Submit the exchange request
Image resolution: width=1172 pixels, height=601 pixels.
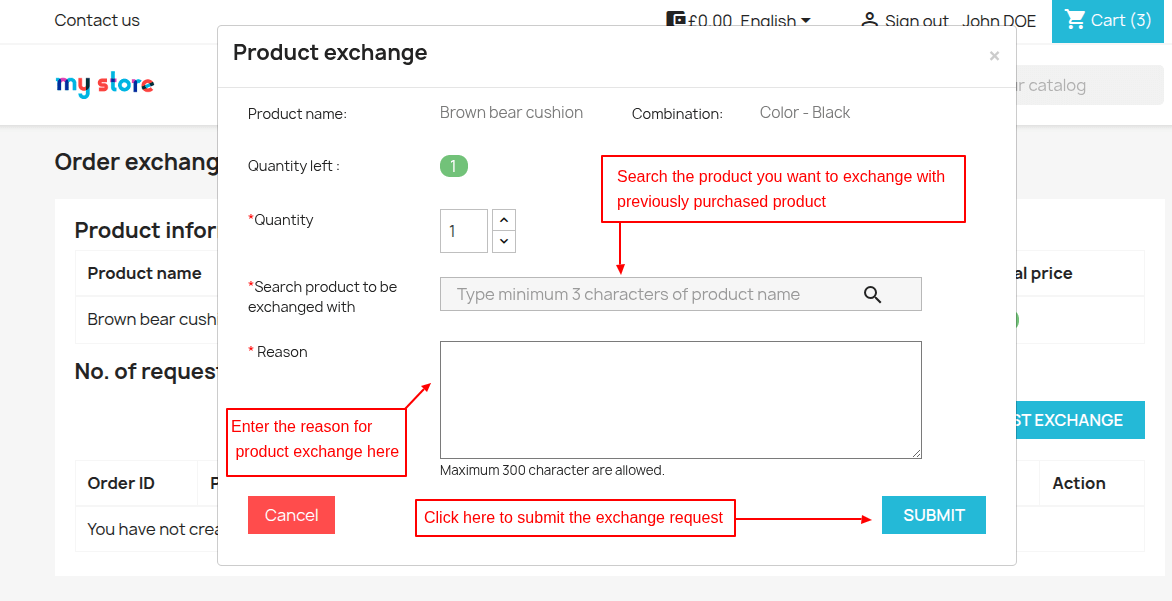coord(933,514)
